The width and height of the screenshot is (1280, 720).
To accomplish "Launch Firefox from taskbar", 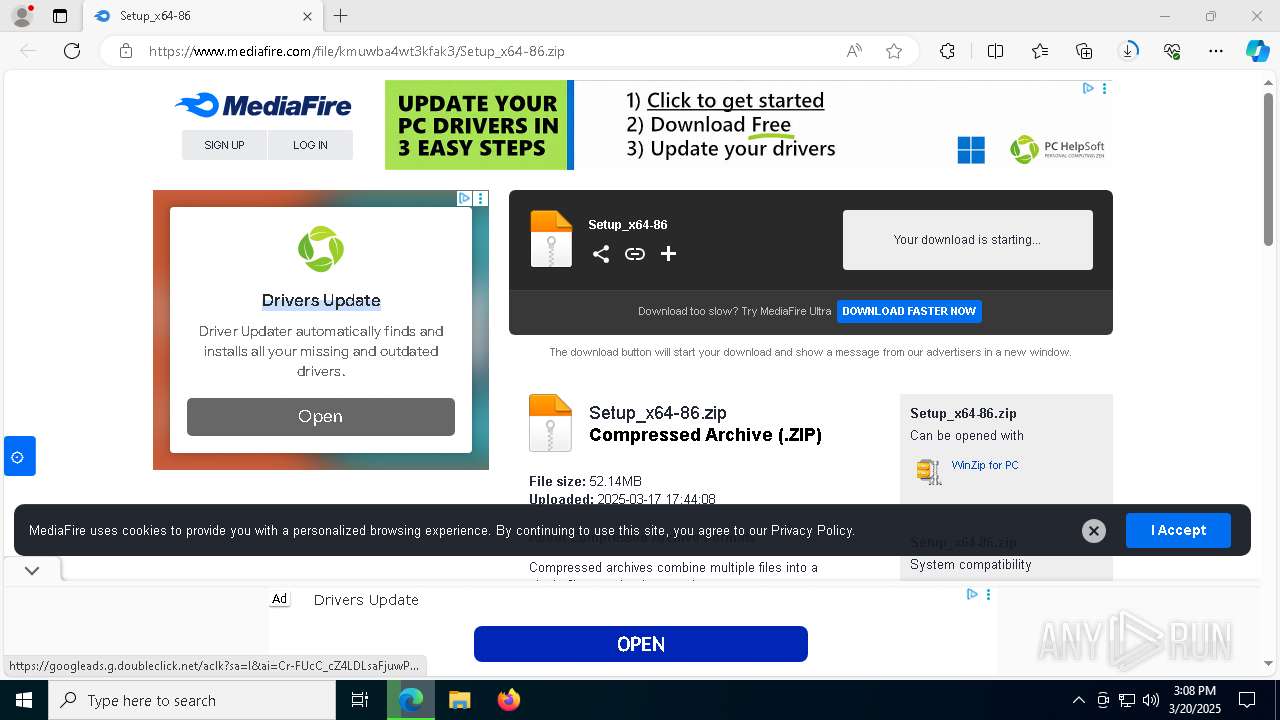I will tap(508, 700).
